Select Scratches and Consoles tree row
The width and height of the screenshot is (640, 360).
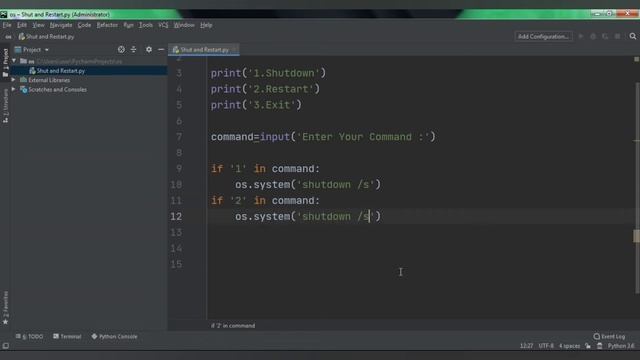point(57,89)
